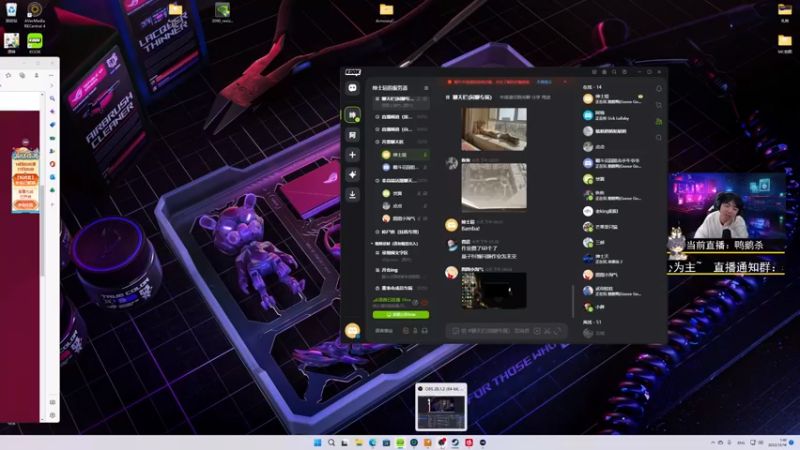Open second top-bar icon in KOOK title bar

click(604, 72)
